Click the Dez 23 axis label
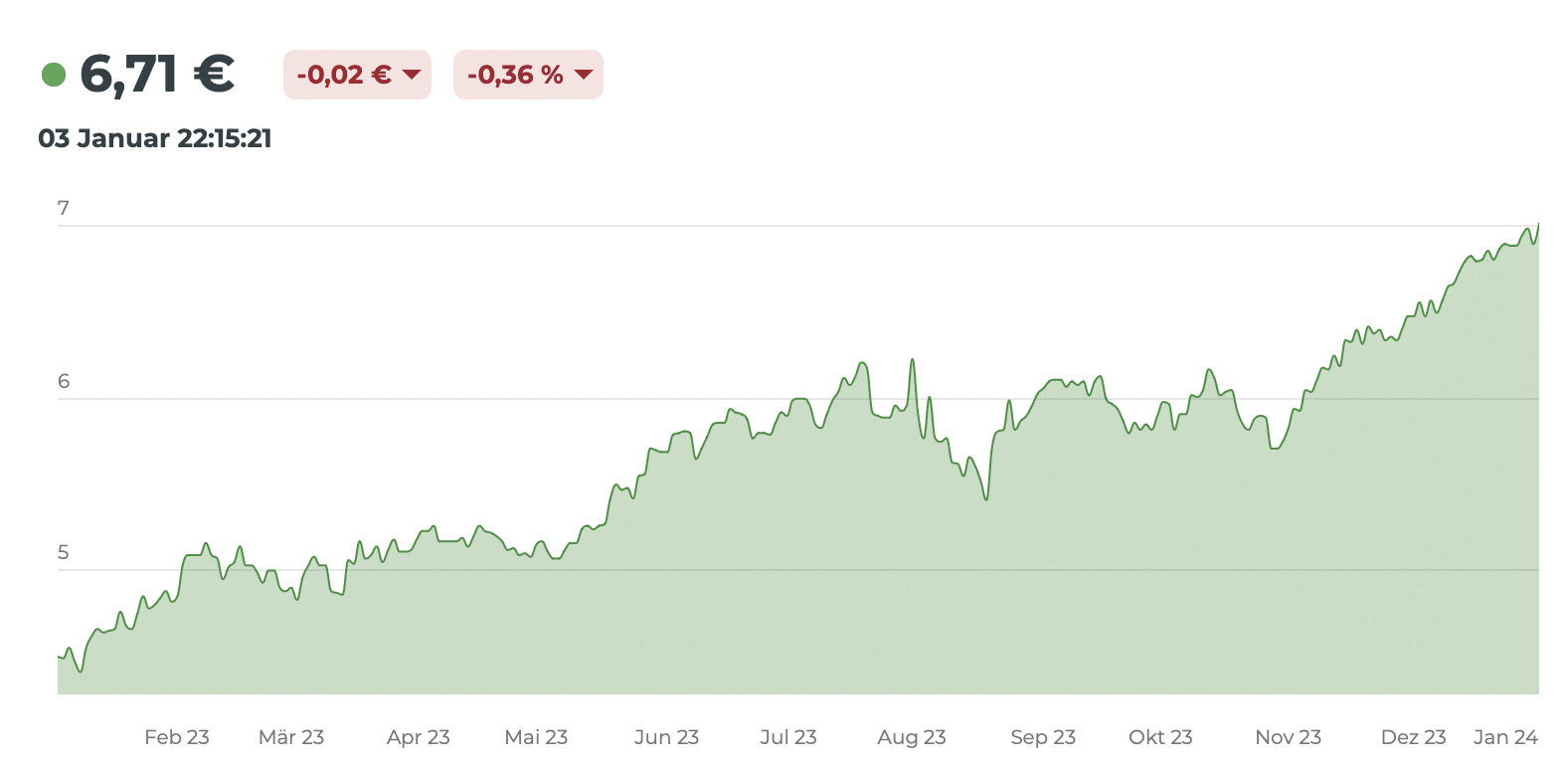1568x770 pixels. pos(1414,737)
